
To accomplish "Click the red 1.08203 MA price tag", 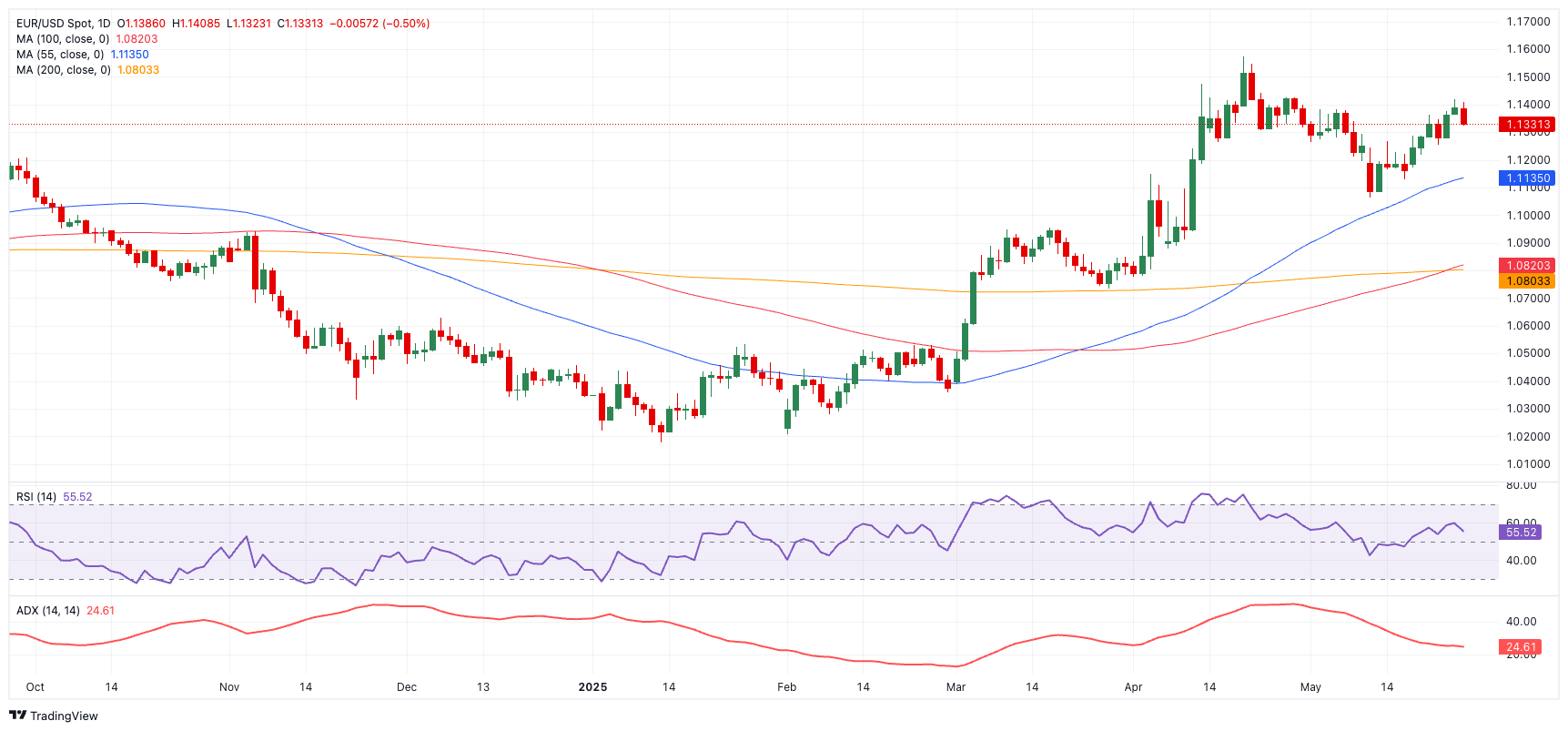I will tap(1526, 266).
